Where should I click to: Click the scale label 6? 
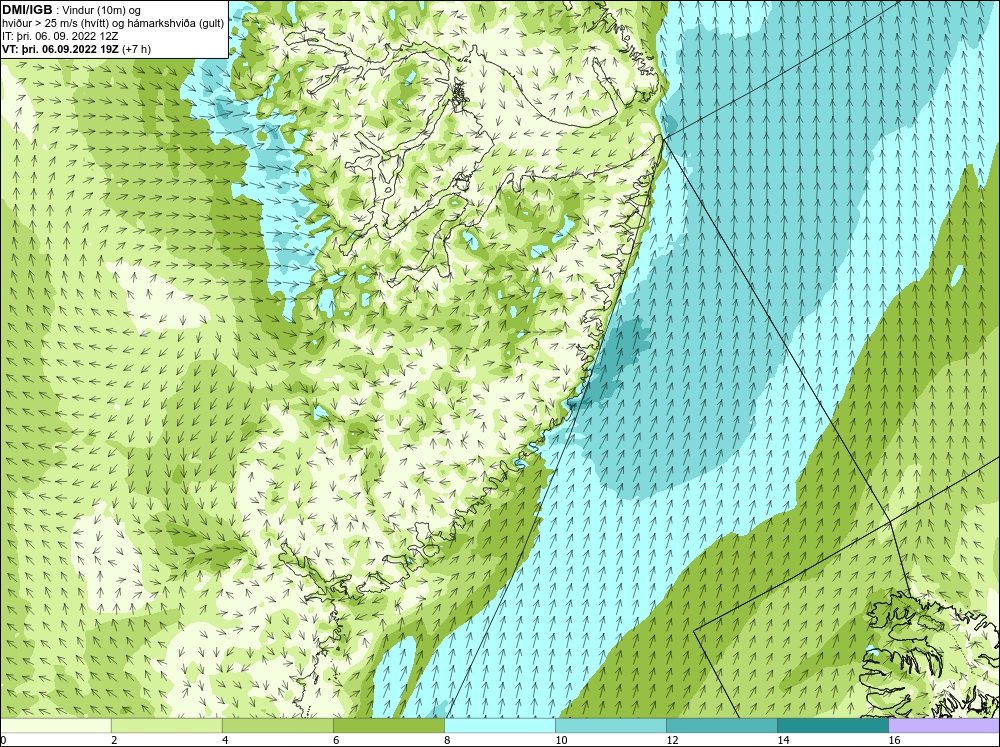coord(336,740)
